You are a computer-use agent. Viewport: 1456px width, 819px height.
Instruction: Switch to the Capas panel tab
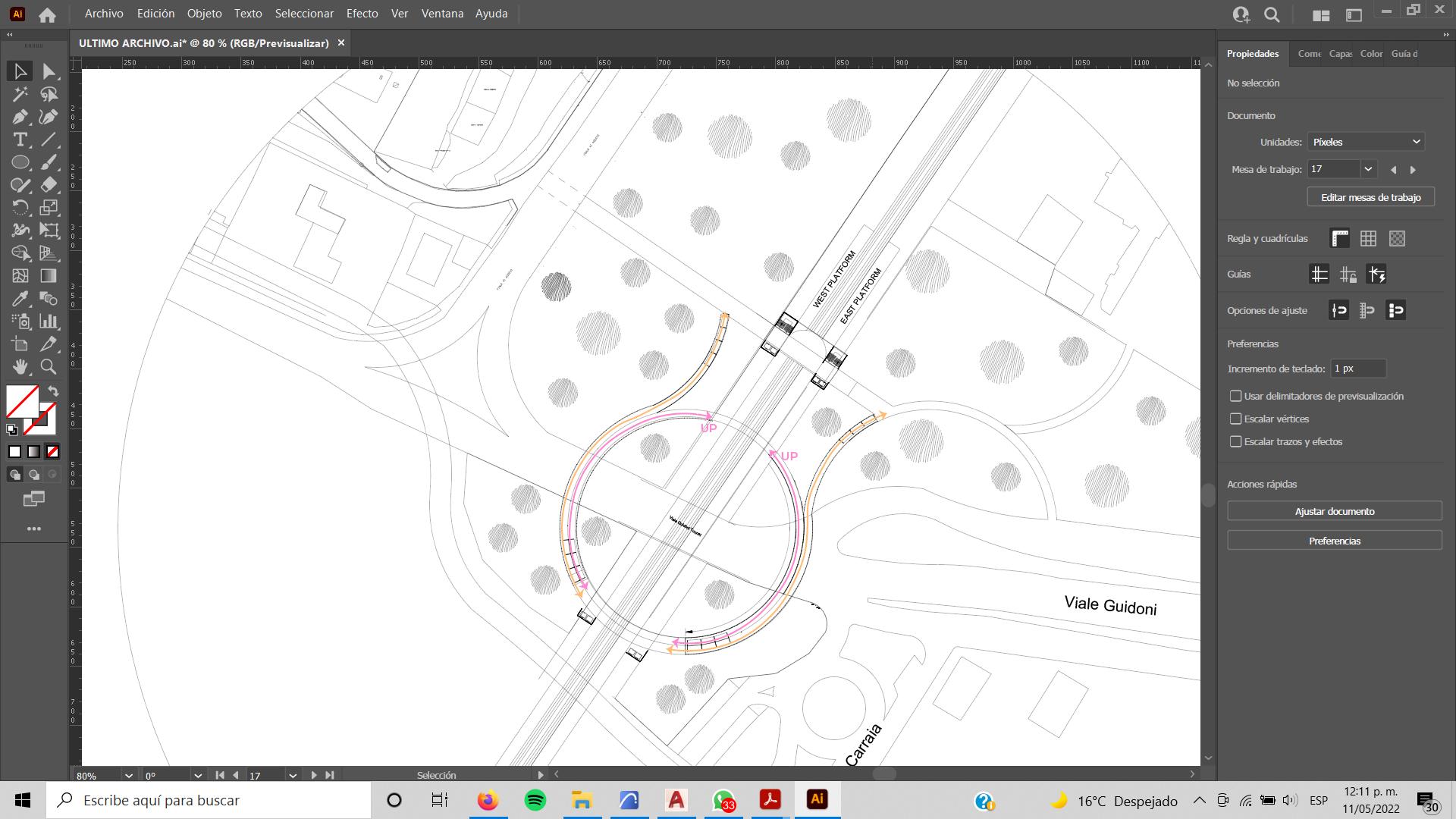(x=1340, y=53)
